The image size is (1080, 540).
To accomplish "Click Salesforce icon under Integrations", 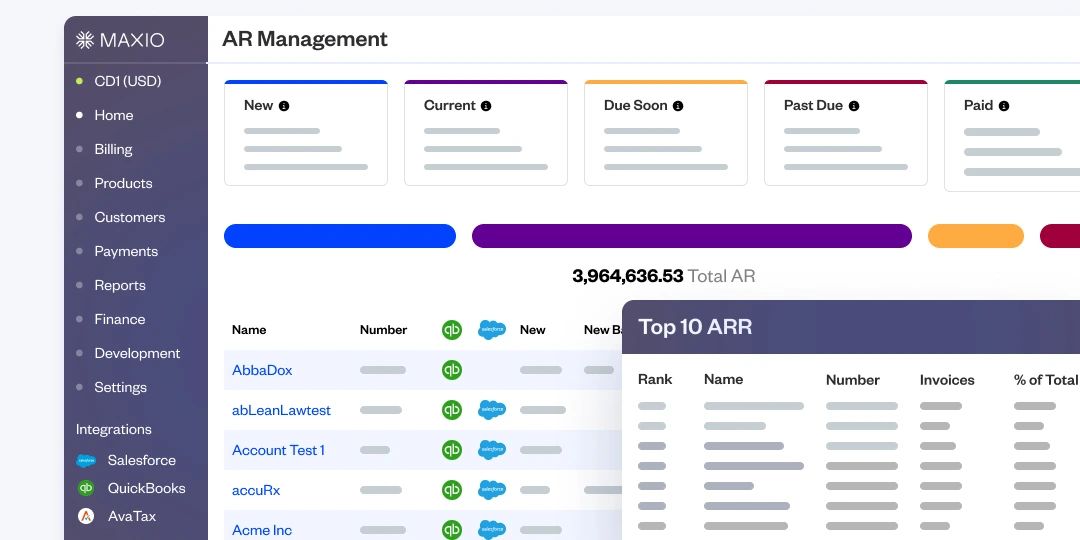I will coord(86,461).
